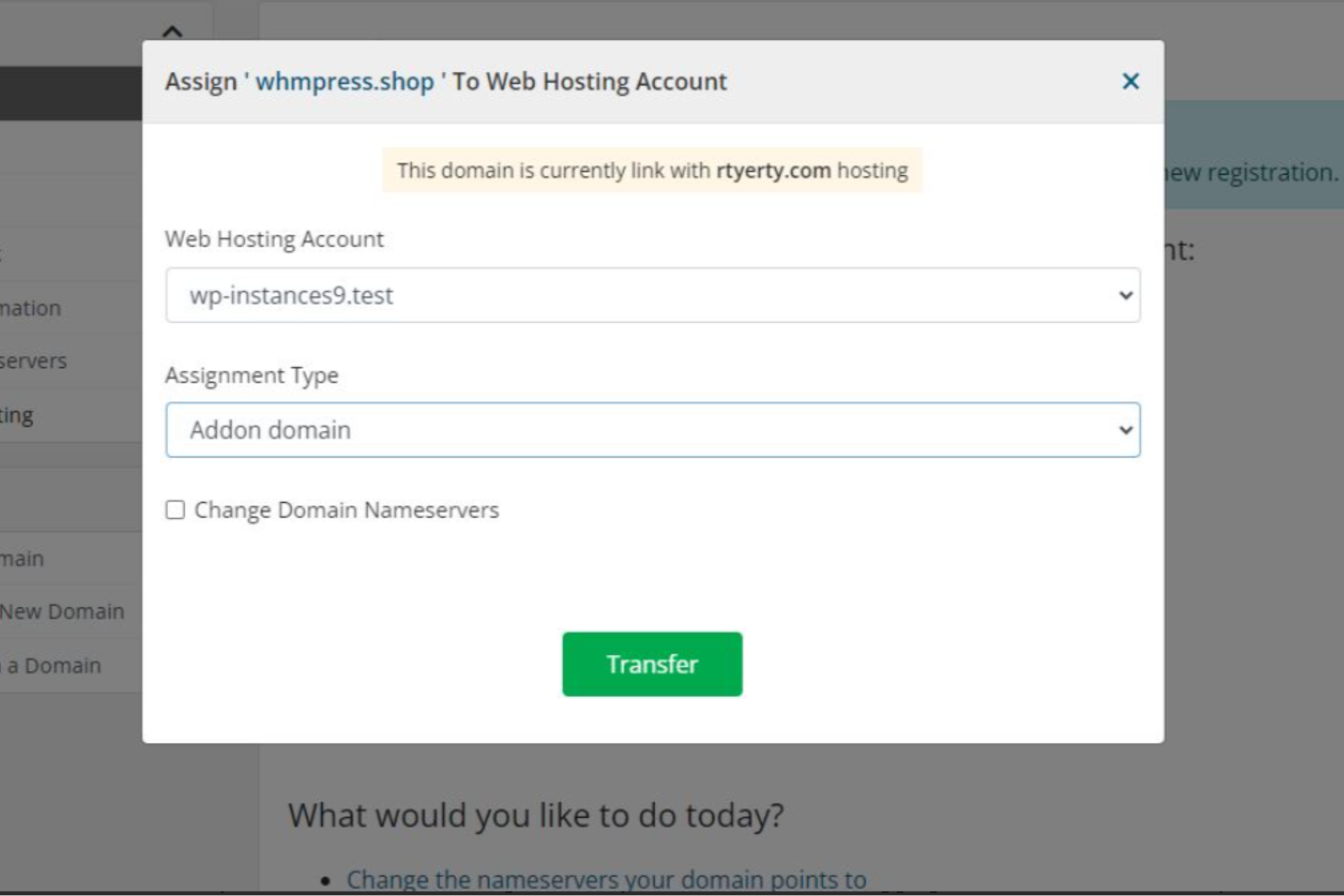Screen dimensions: 1344x896
Task: Open sidebar item ending in "servers"
Action: point(33,361)
